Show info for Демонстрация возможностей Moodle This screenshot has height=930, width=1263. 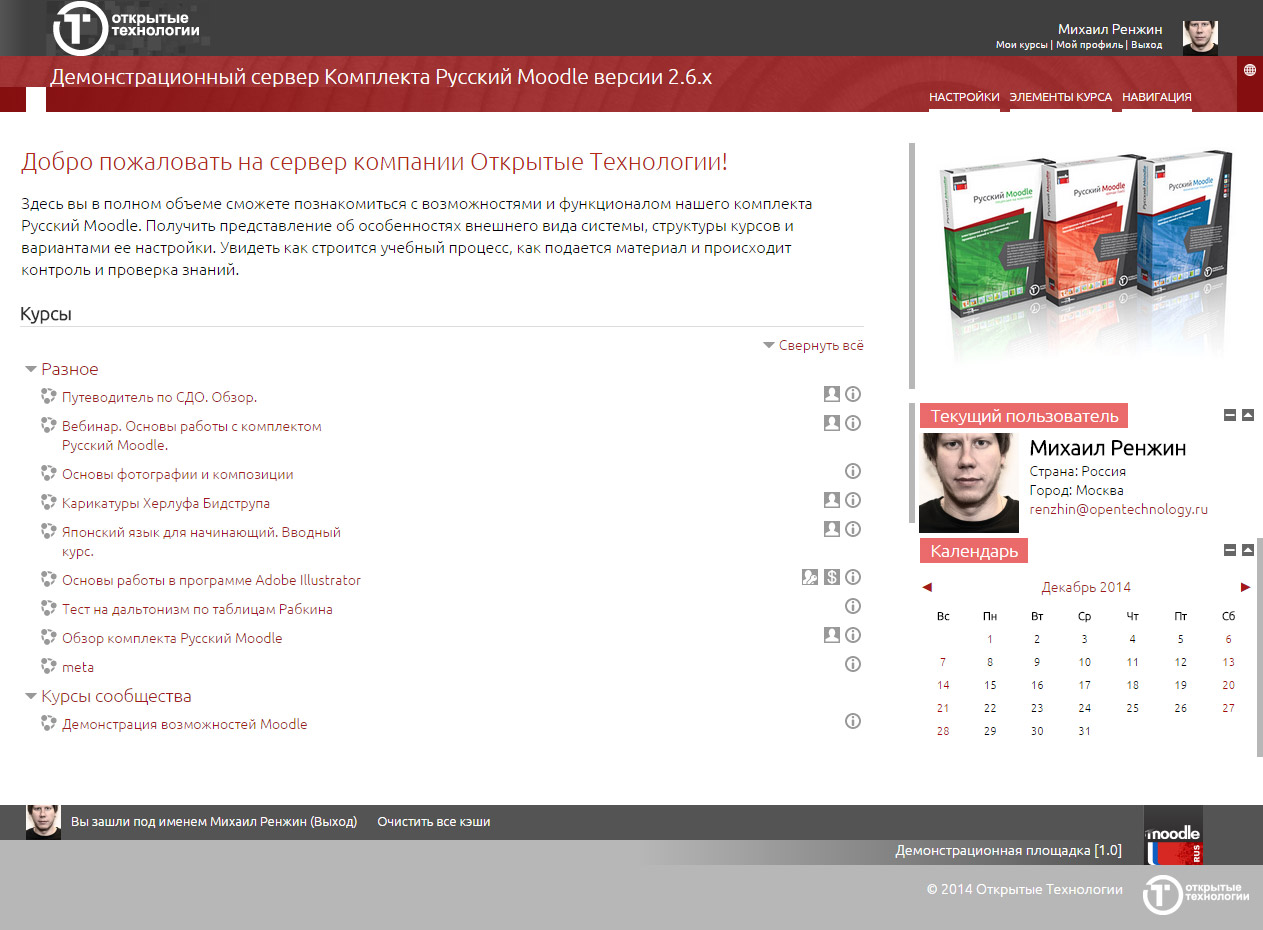[853, 721]
